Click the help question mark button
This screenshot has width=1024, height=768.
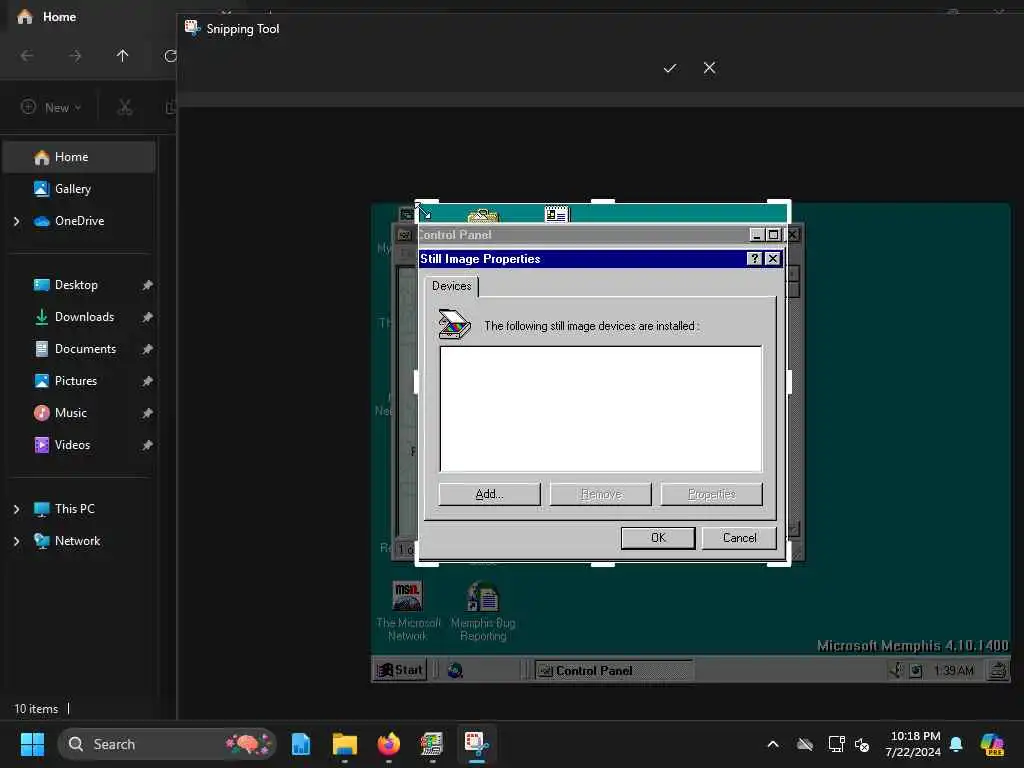(754, 259)
